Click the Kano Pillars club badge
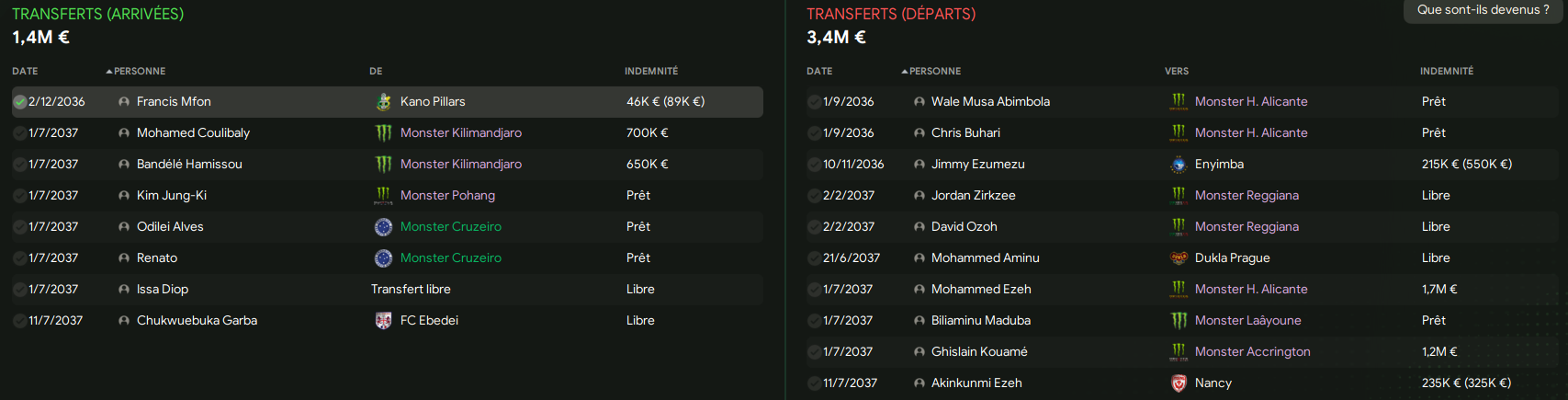 point(384,102)
